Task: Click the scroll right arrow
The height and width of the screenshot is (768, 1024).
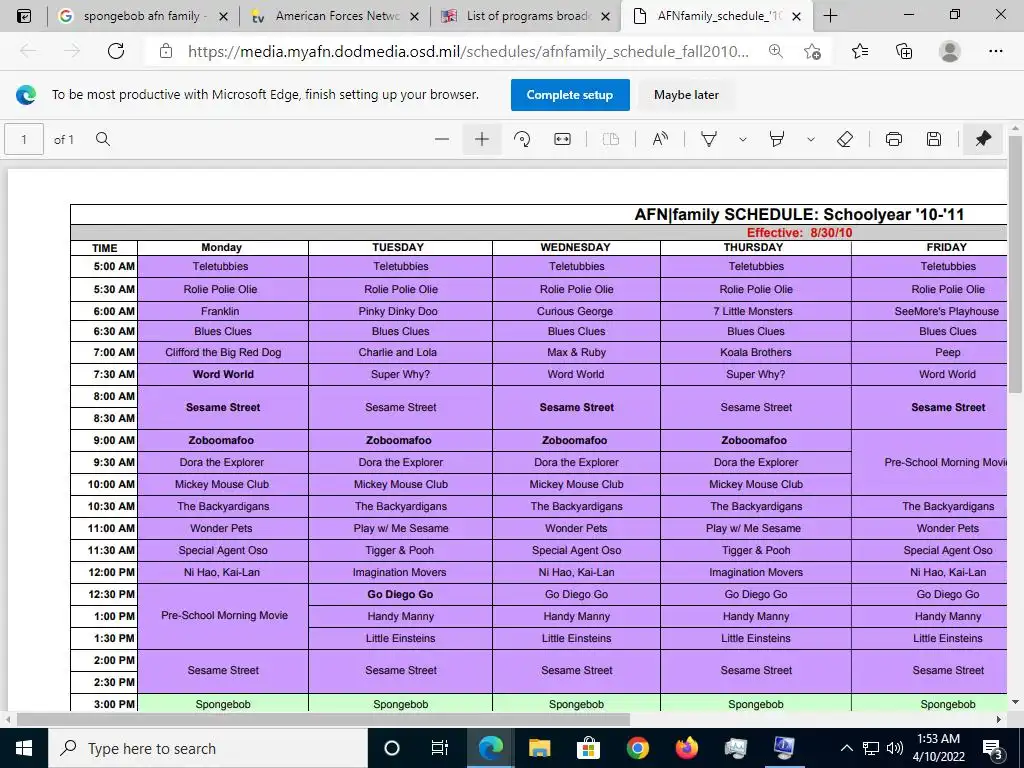Action: (999, 719)
